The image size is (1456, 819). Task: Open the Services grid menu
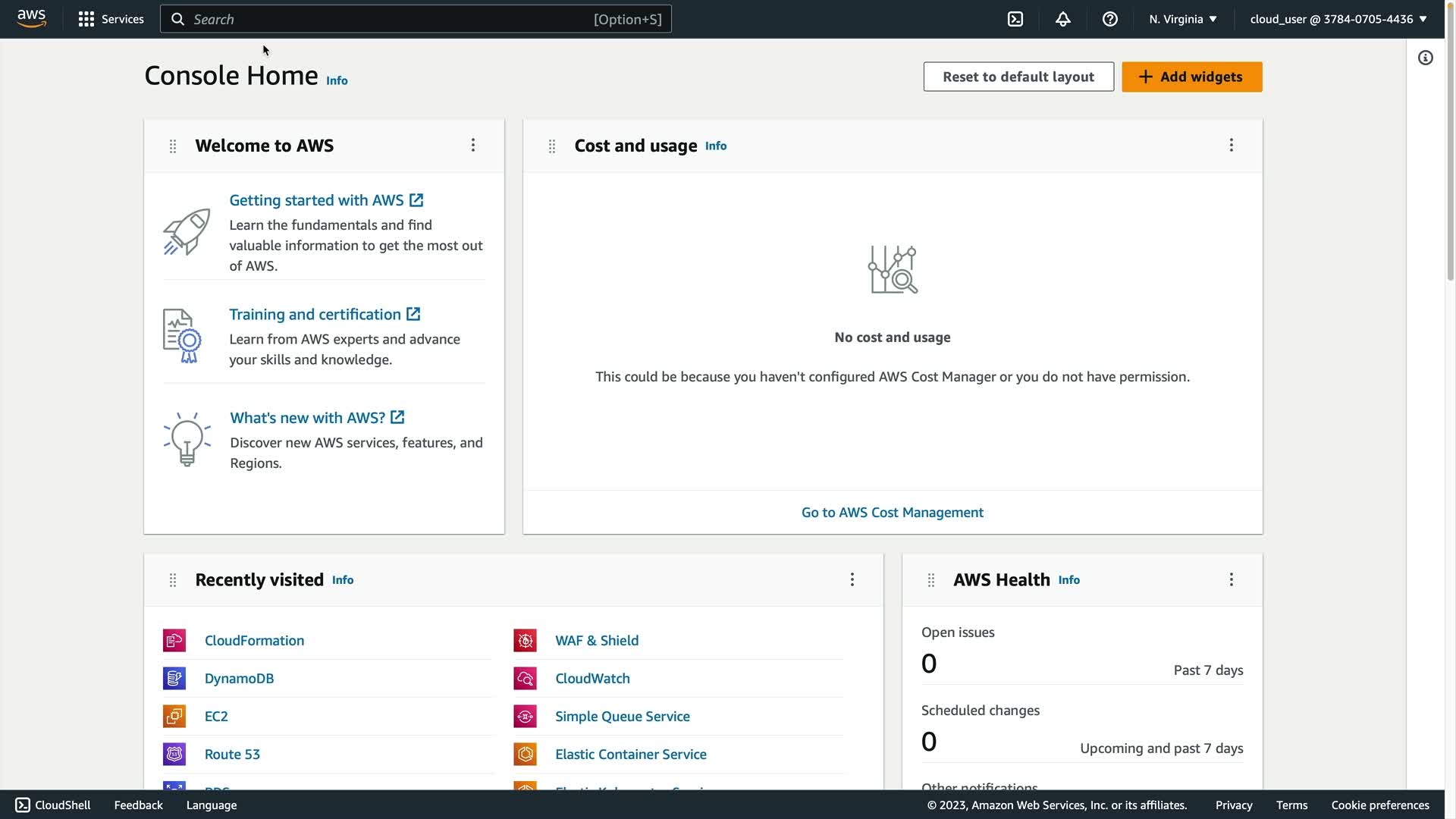pos(111,19)
